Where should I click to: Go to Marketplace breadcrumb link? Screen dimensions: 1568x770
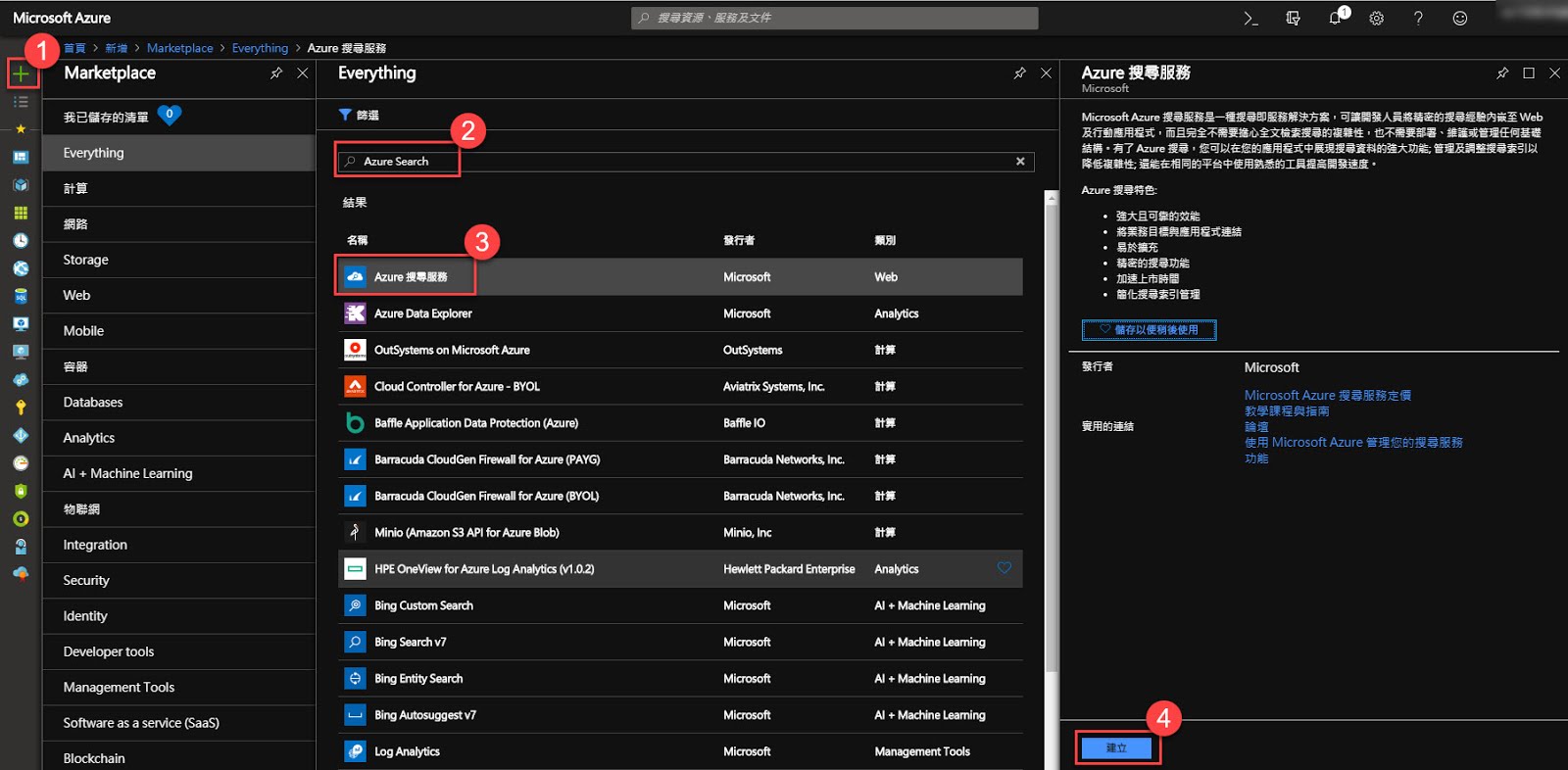180,48
